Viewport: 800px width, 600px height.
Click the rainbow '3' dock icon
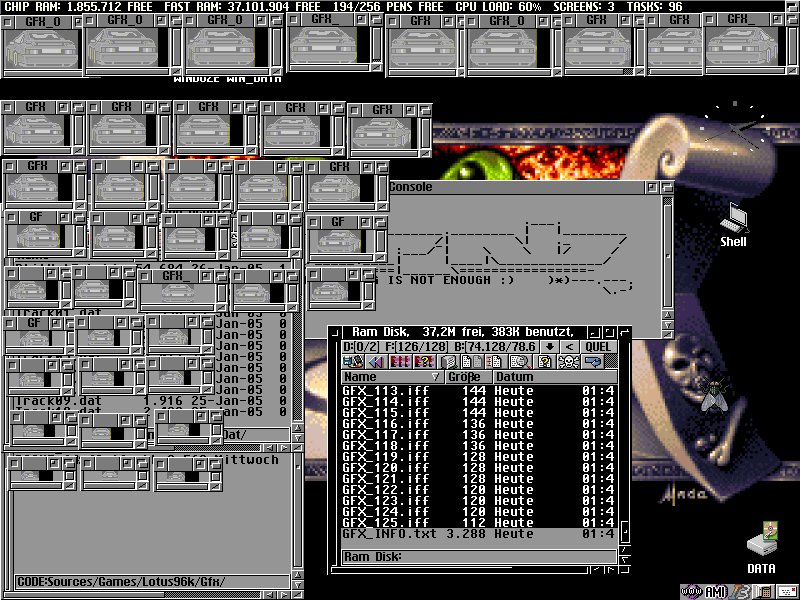pos(740,591)
